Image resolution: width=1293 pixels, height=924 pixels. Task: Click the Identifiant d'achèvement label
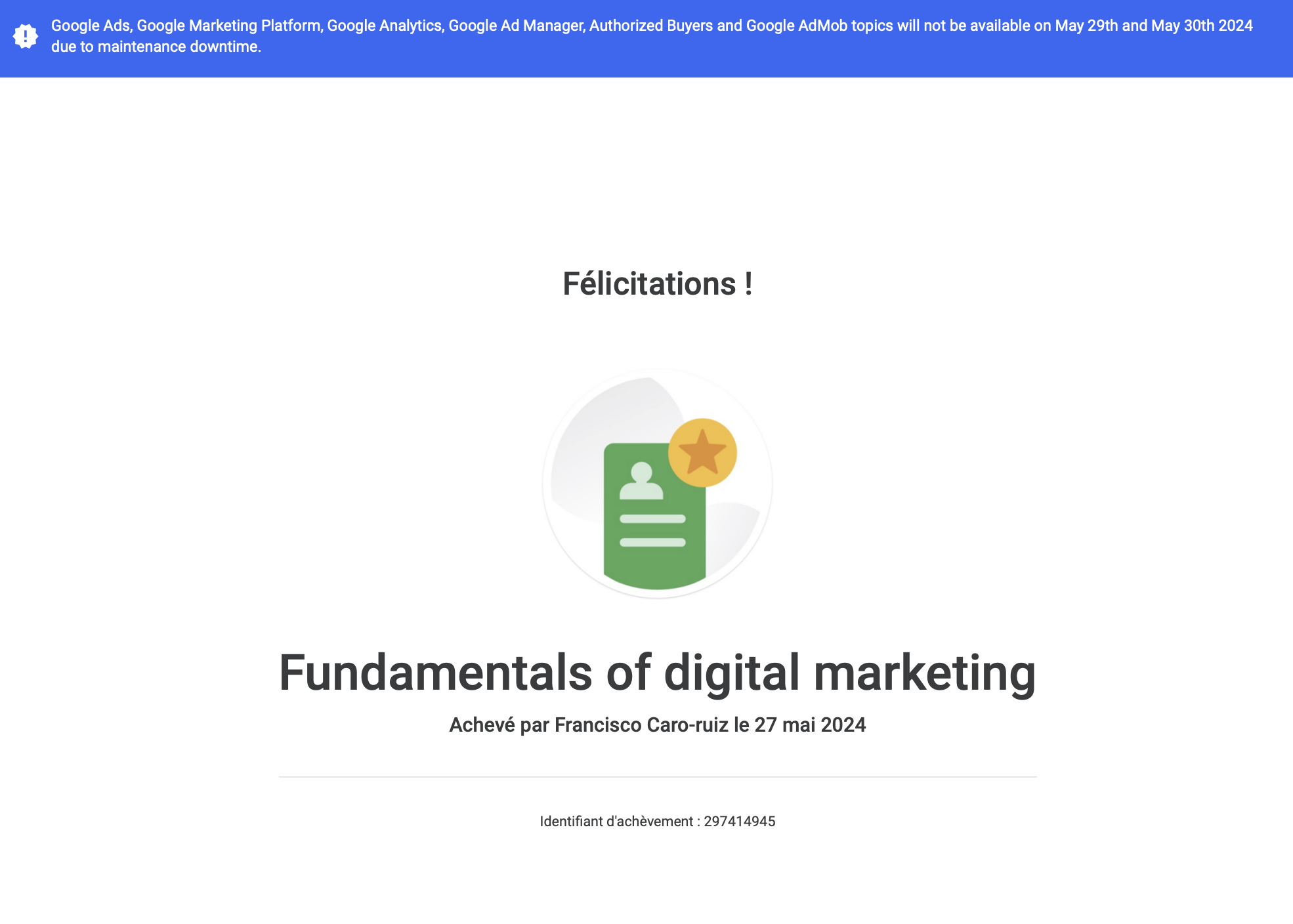616,822
